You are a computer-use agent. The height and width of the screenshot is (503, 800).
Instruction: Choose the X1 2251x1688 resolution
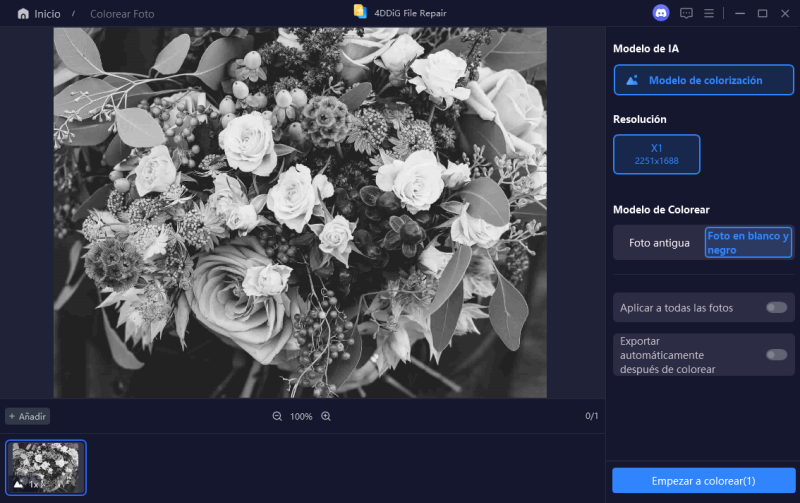(656, 154)
